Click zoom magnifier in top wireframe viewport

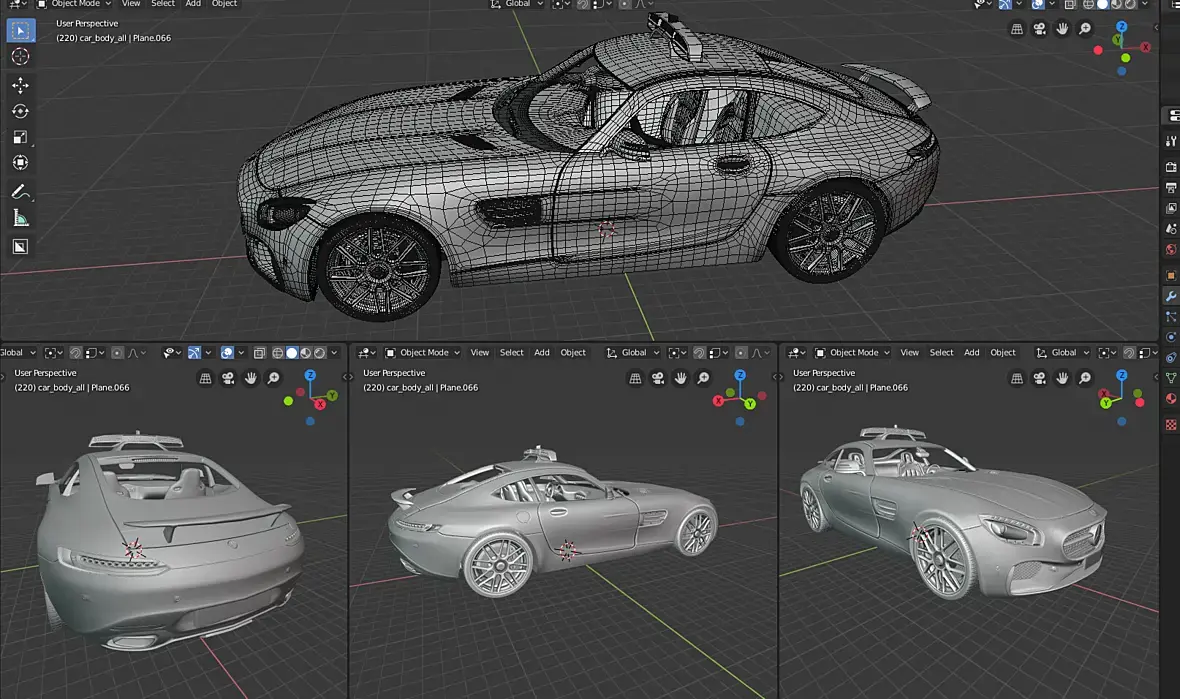tap(1084, 29)
